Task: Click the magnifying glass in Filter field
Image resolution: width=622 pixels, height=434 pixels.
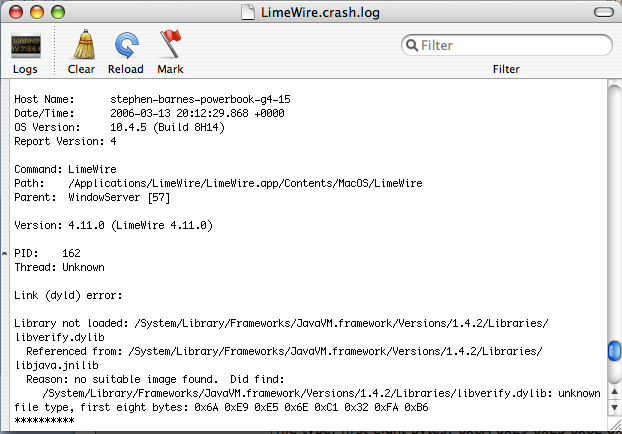Action: click(x=412, y=45)
